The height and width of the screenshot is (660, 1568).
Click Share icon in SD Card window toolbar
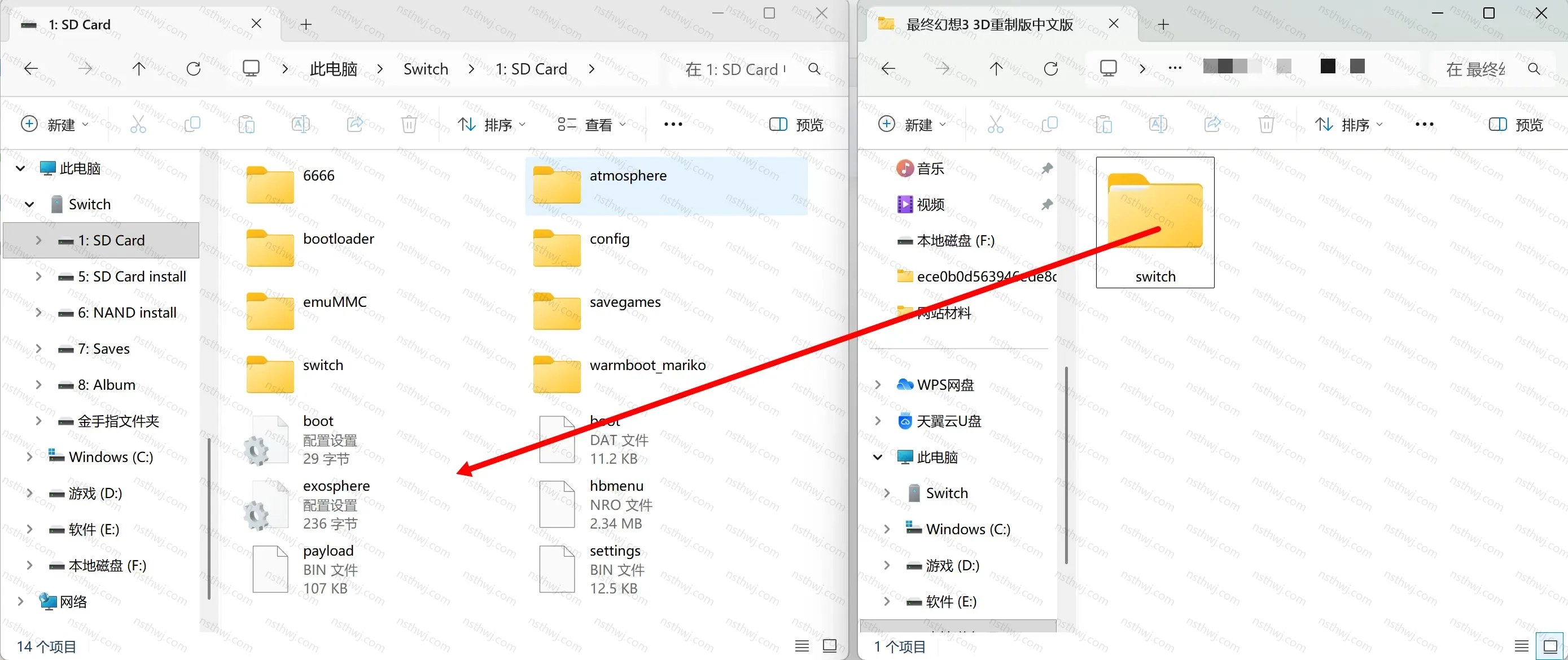355,124
